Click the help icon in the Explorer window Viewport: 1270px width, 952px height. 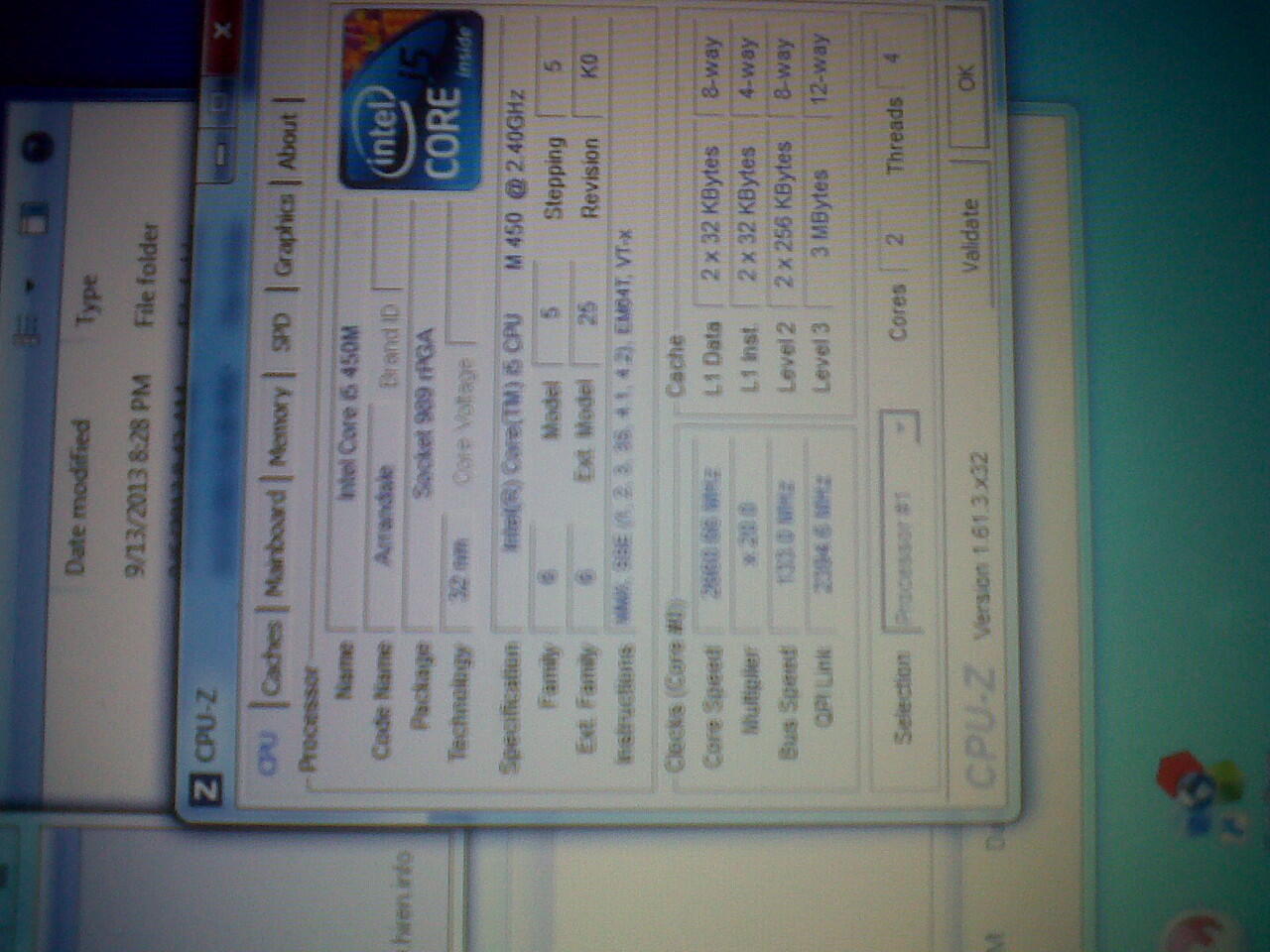(37, 149)
